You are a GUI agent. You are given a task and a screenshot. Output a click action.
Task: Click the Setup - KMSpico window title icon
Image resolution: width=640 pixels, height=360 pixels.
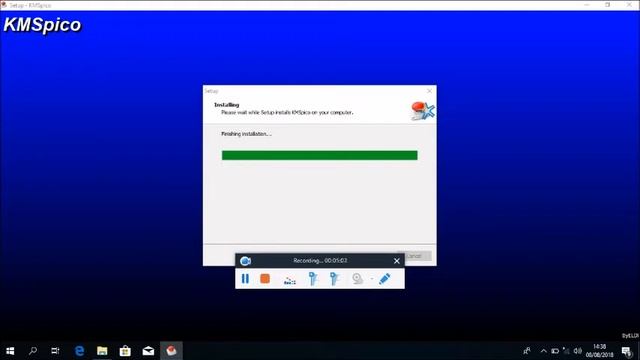coord(4,5)
